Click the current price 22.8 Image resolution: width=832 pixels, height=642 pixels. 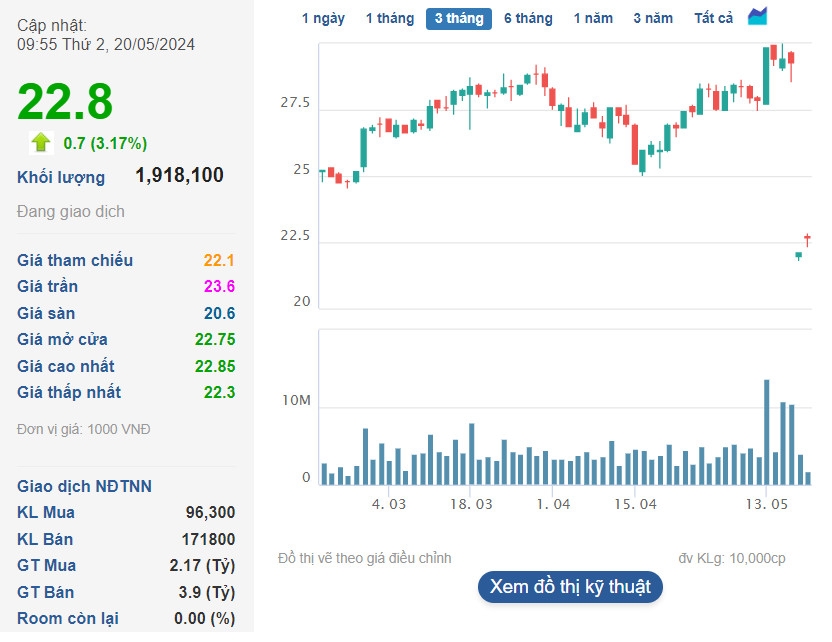(x=65, y=101)
